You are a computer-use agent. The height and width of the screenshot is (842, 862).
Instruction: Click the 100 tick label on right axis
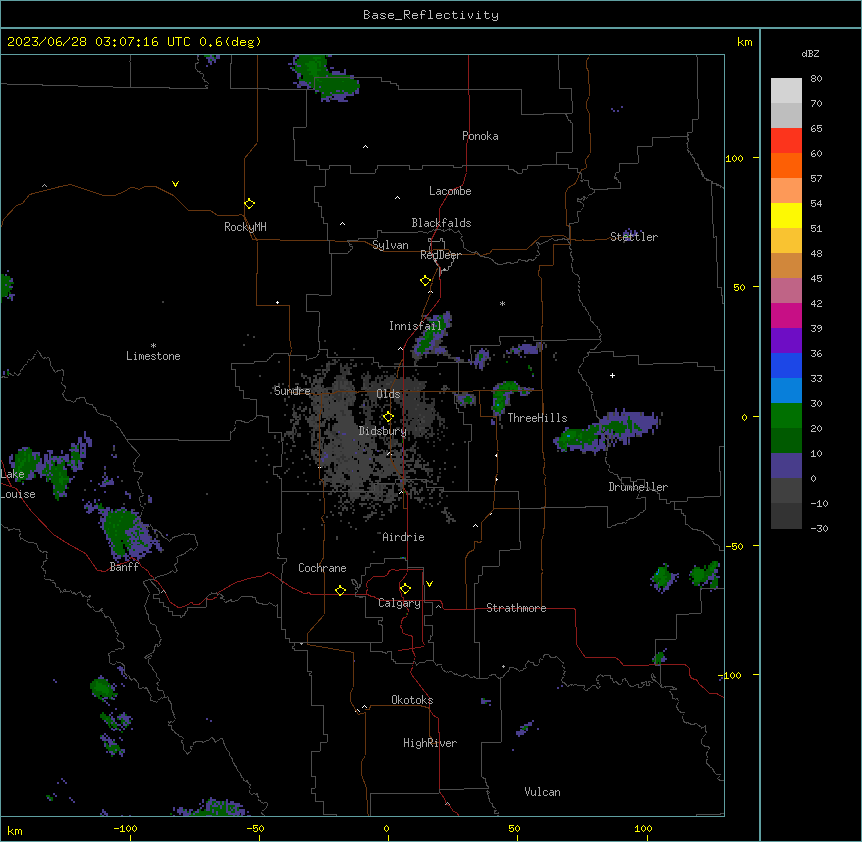click(x=734, y=158)
